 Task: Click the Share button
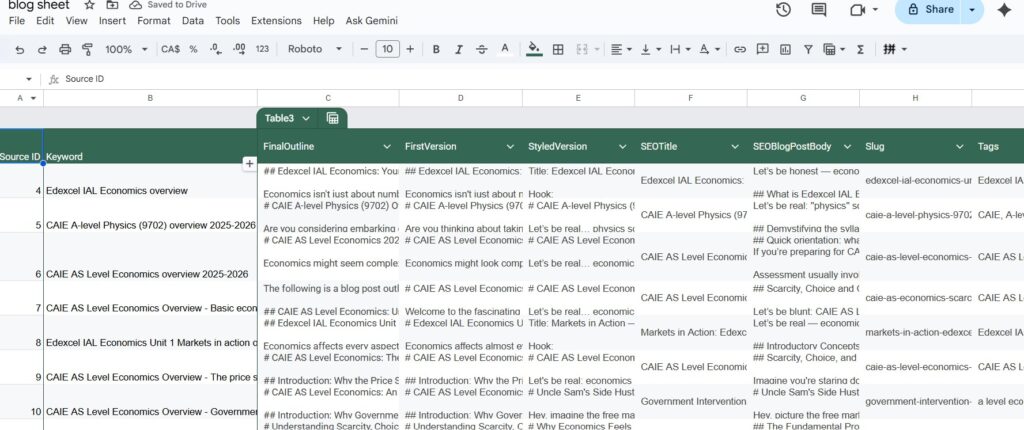(x=928, y=10)
